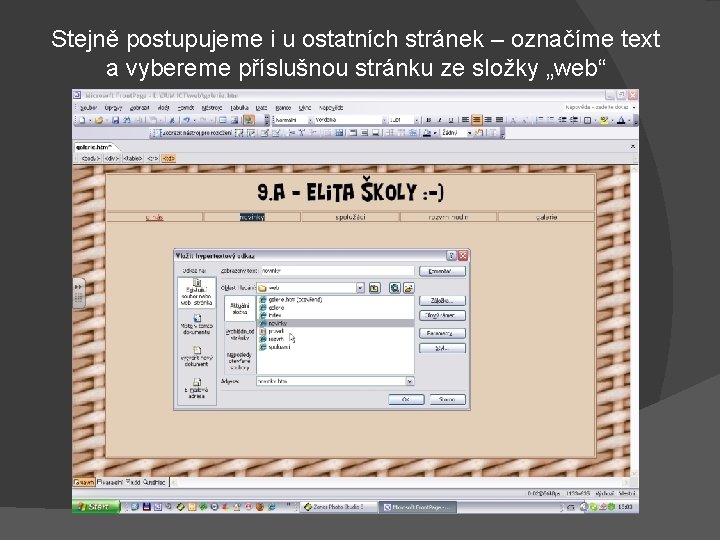Click the New page icon in the toolbar

[x=82, y=120]
